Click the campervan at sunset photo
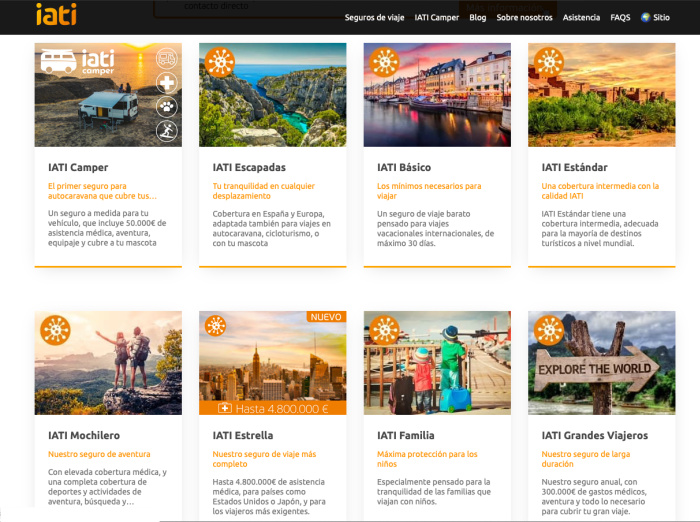The height and width of the screenshot is (522, 700). coord(108,95)
